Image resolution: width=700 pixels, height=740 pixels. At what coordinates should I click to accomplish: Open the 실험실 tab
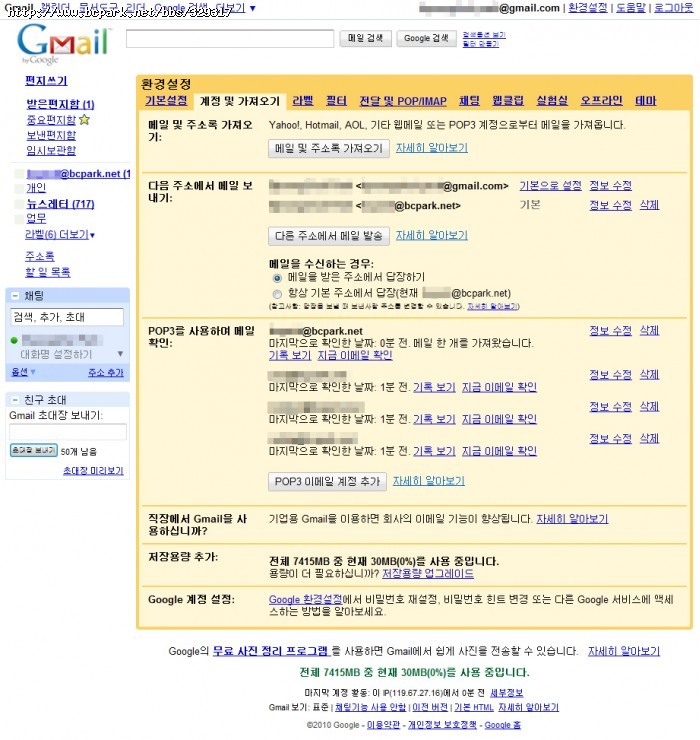(552, 101)
